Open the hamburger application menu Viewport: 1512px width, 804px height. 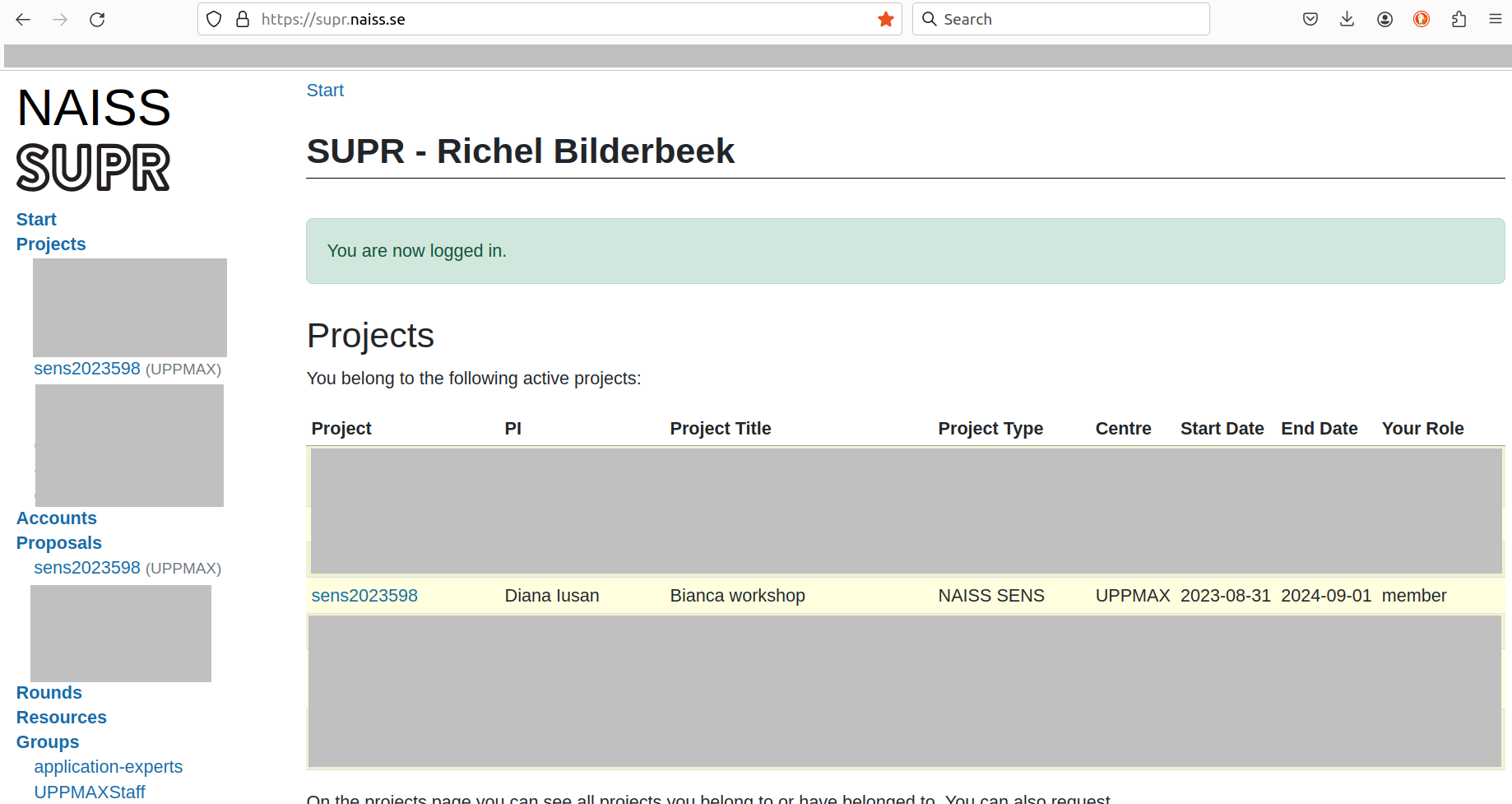1496,19
